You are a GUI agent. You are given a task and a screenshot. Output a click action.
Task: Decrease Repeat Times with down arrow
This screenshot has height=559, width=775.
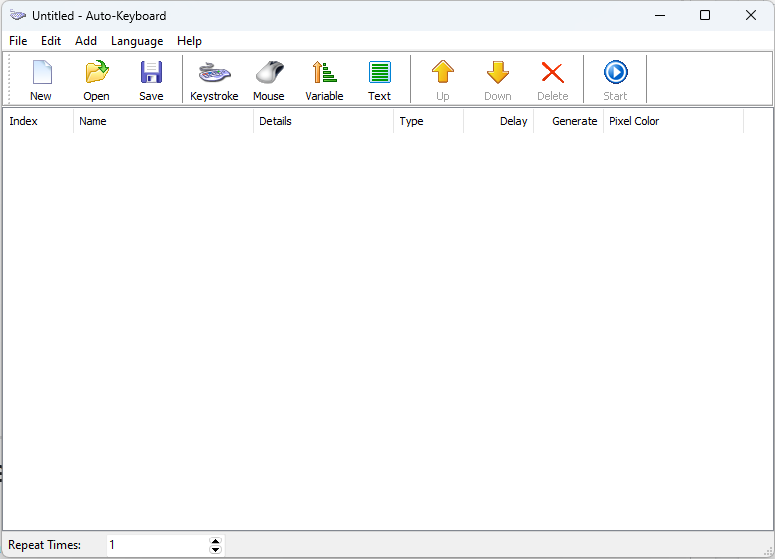point(215,550)
